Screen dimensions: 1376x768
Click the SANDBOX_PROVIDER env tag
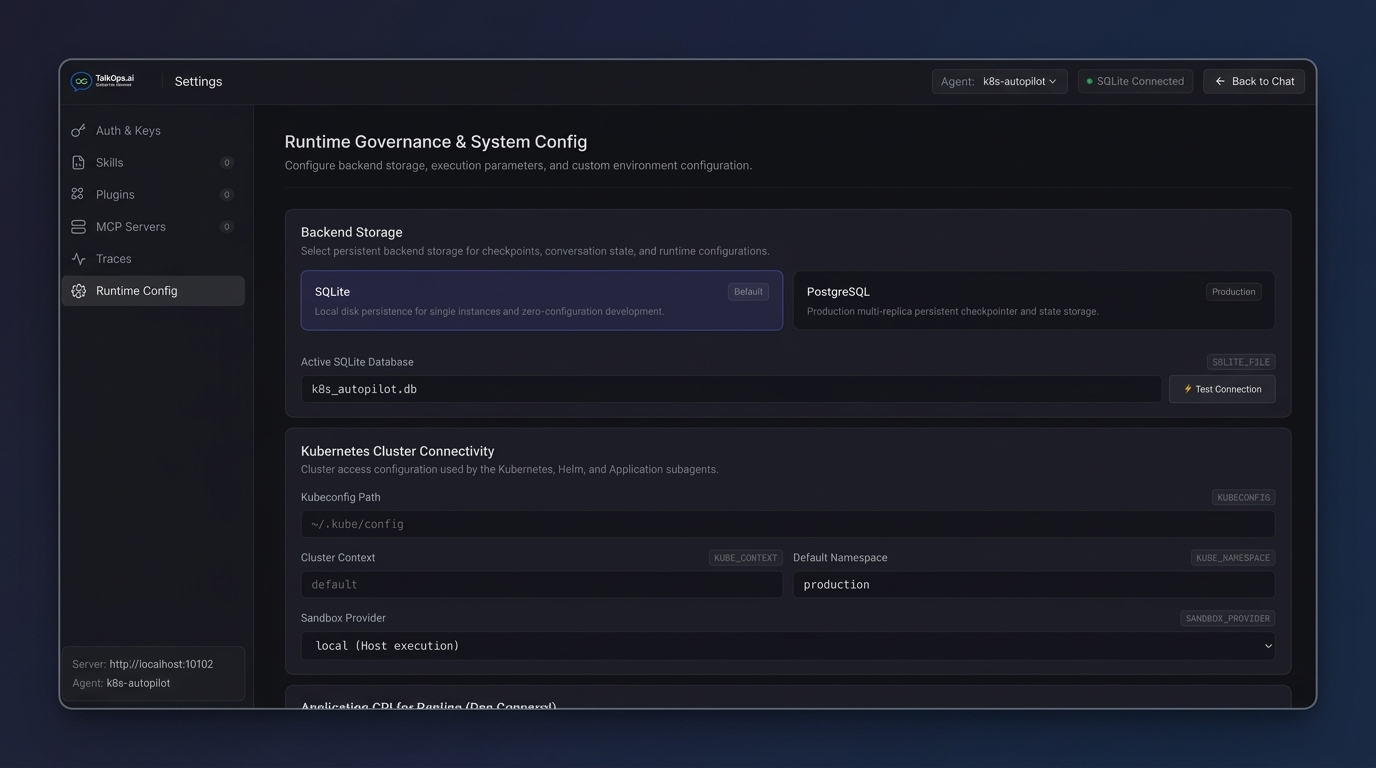pos(1227,619)
